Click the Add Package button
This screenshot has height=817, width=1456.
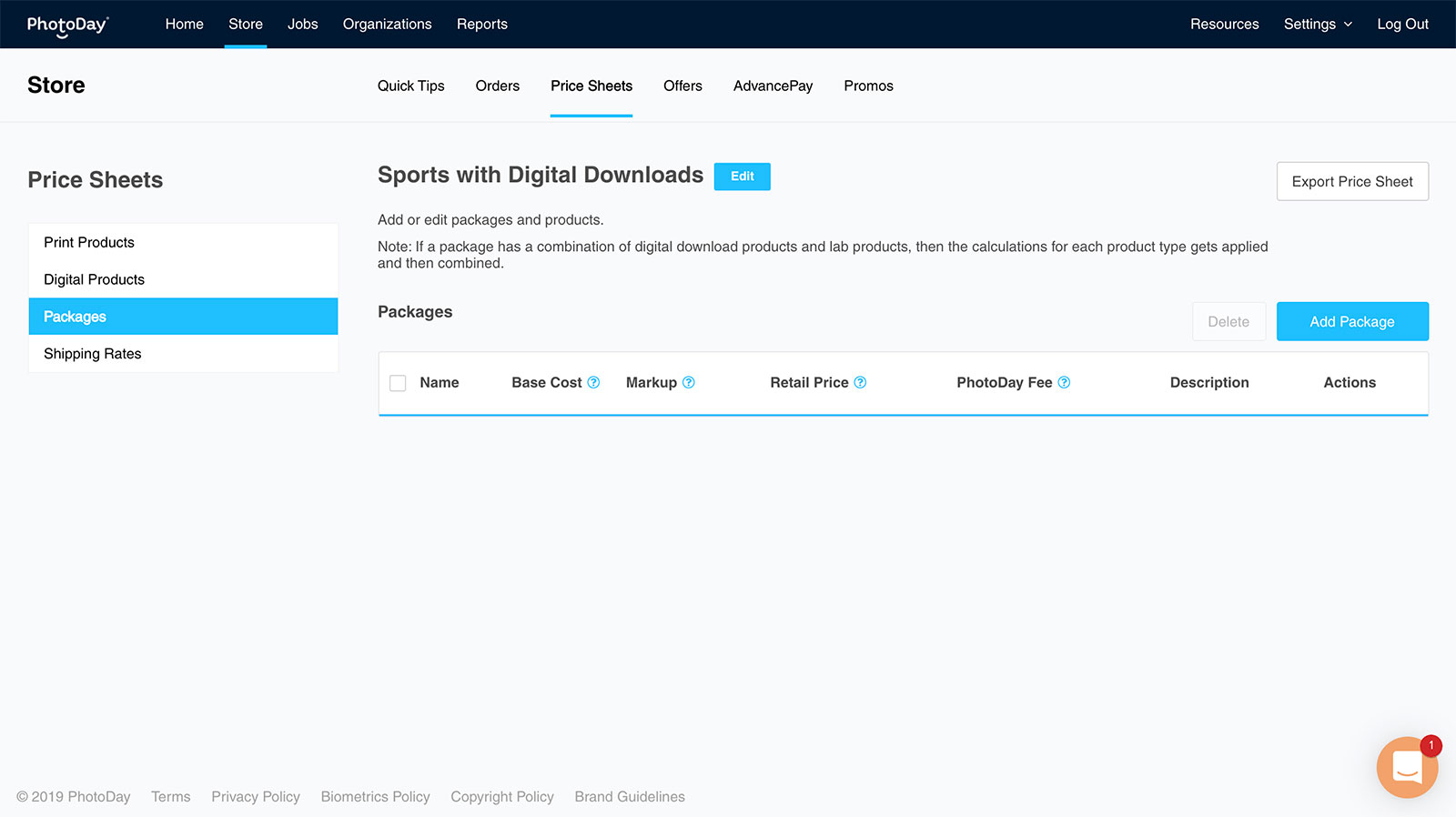click(x=1352, y=322)
